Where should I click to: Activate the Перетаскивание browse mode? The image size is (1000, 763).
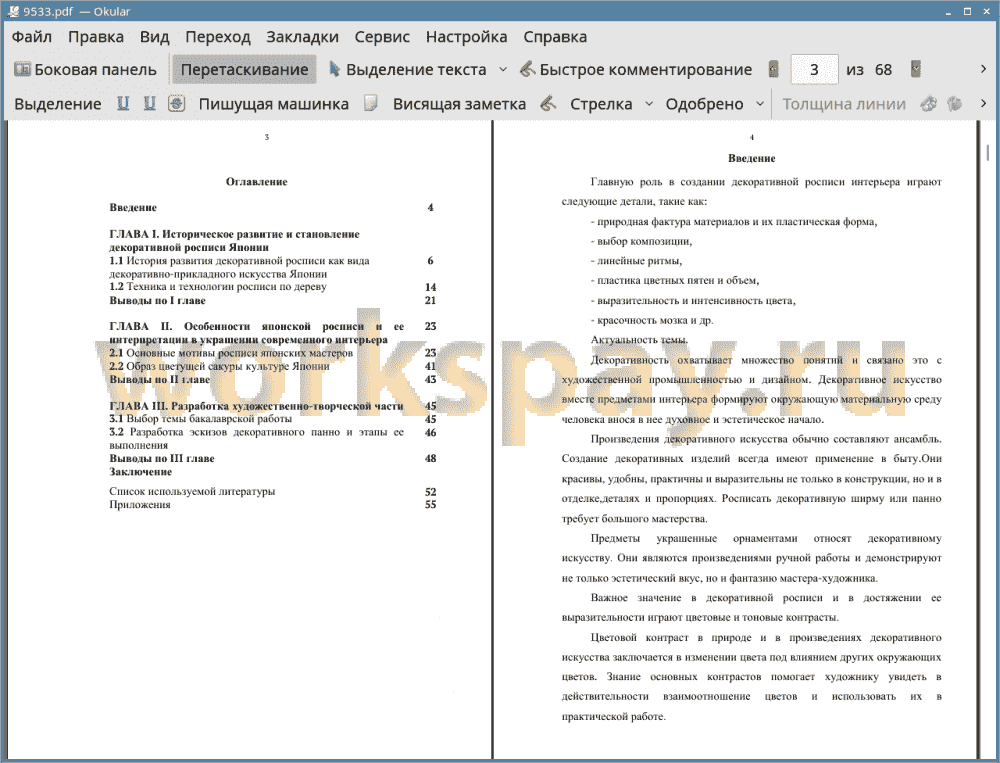(x=244, y=70)
